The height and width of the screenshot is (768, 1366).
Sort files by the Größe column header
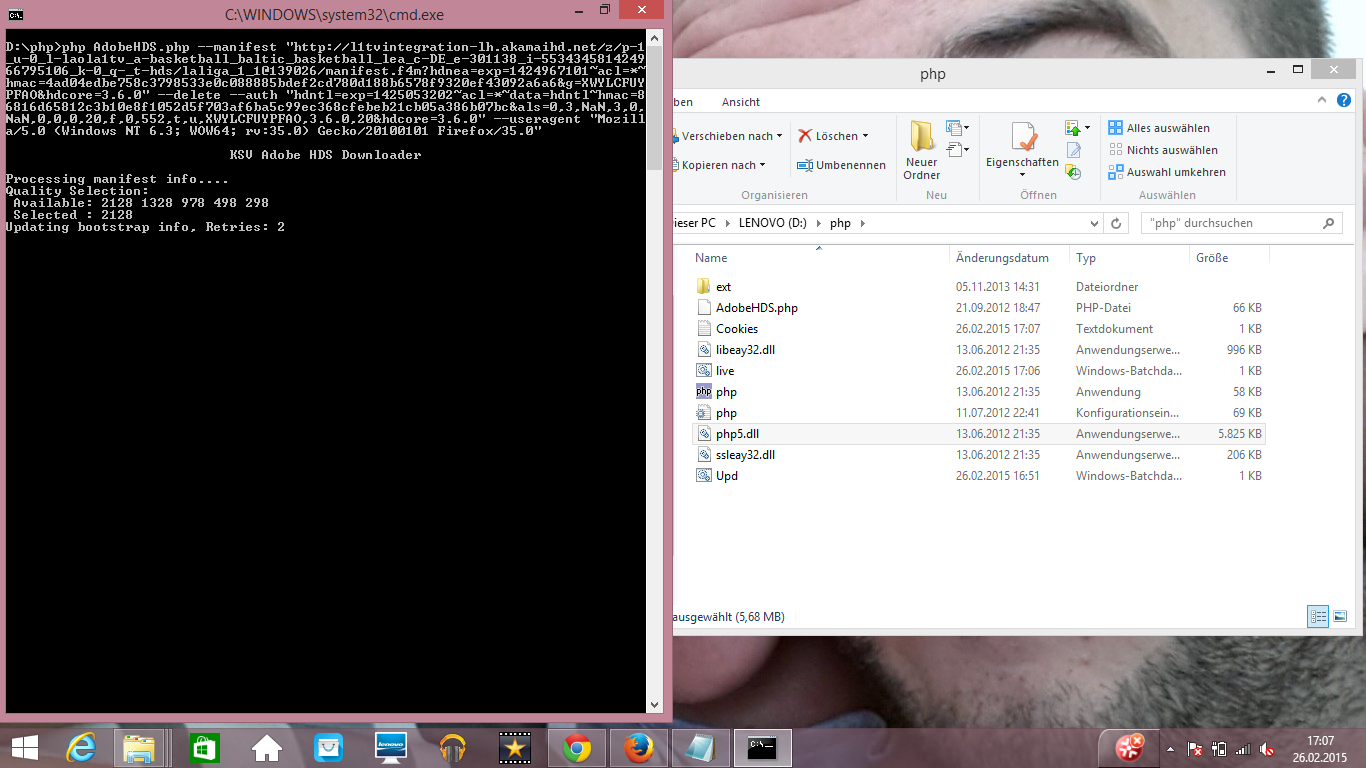coord(1229,258)
